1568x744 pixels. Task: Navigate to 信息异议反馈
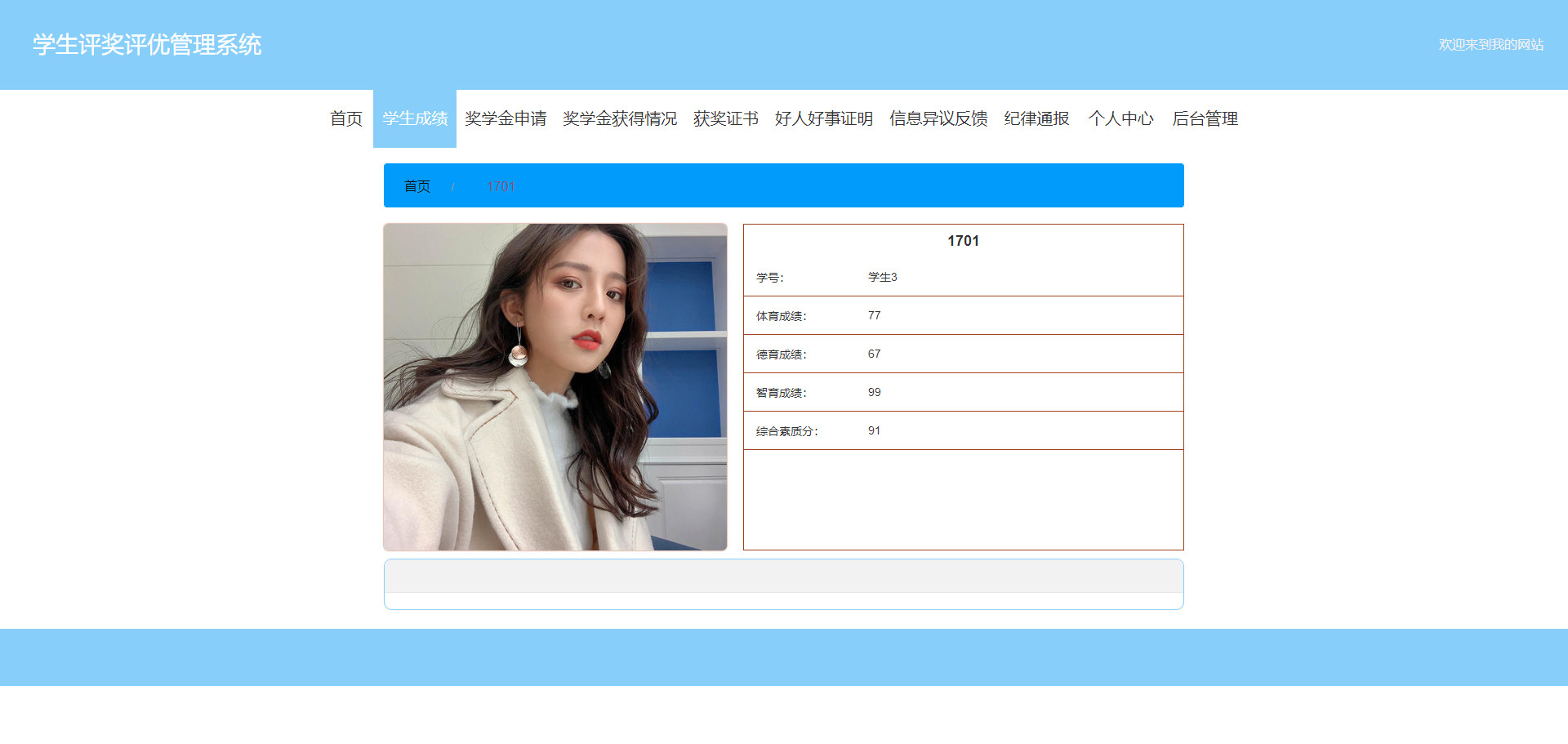point(938,118)
